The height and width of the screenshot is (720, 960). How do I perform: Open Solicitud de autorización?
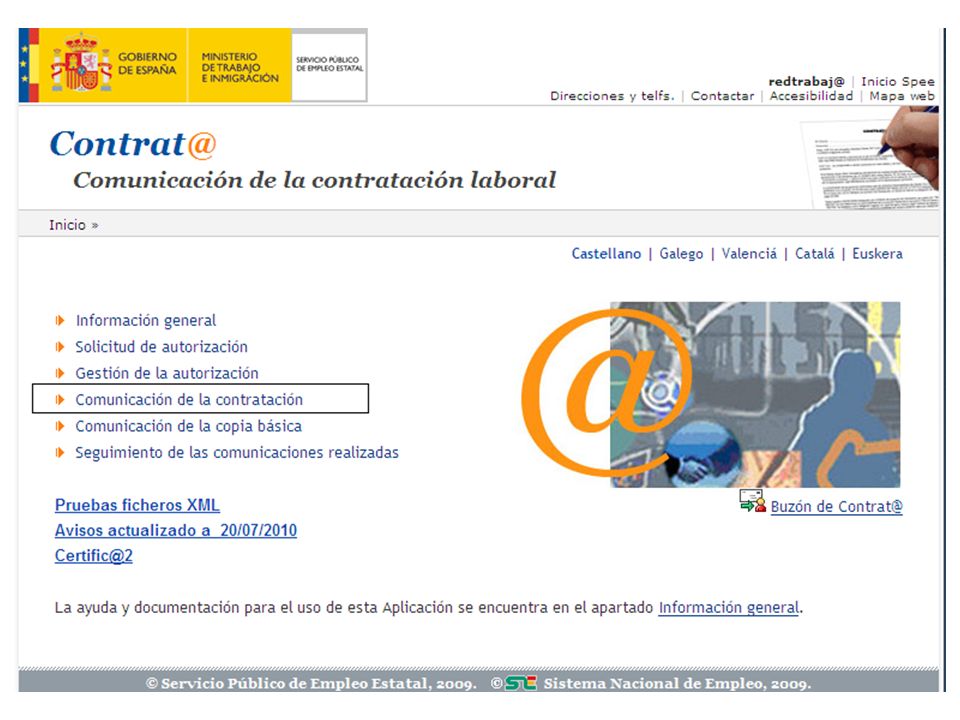162,347
